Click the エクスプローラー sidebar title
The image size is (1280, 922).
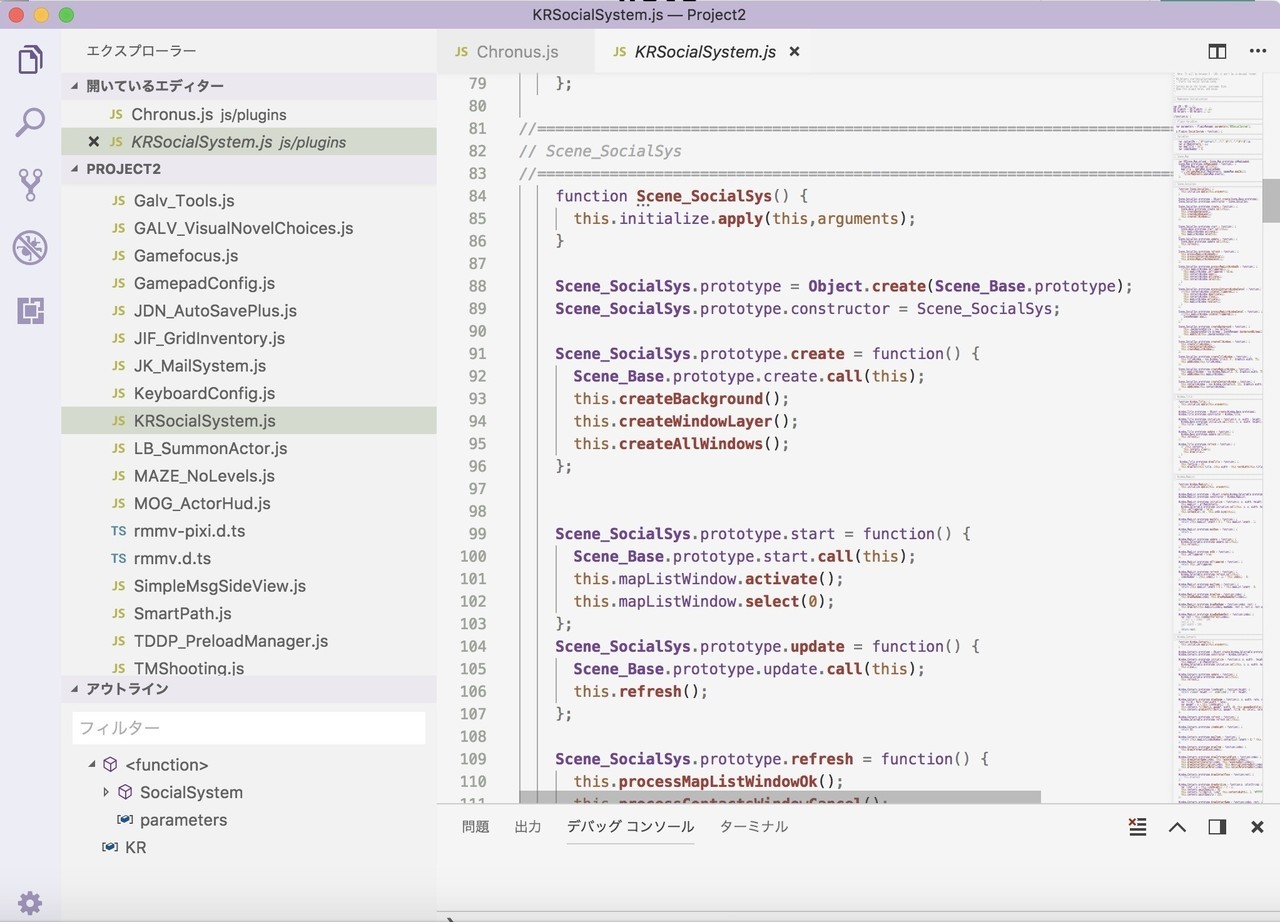(141, 51)
